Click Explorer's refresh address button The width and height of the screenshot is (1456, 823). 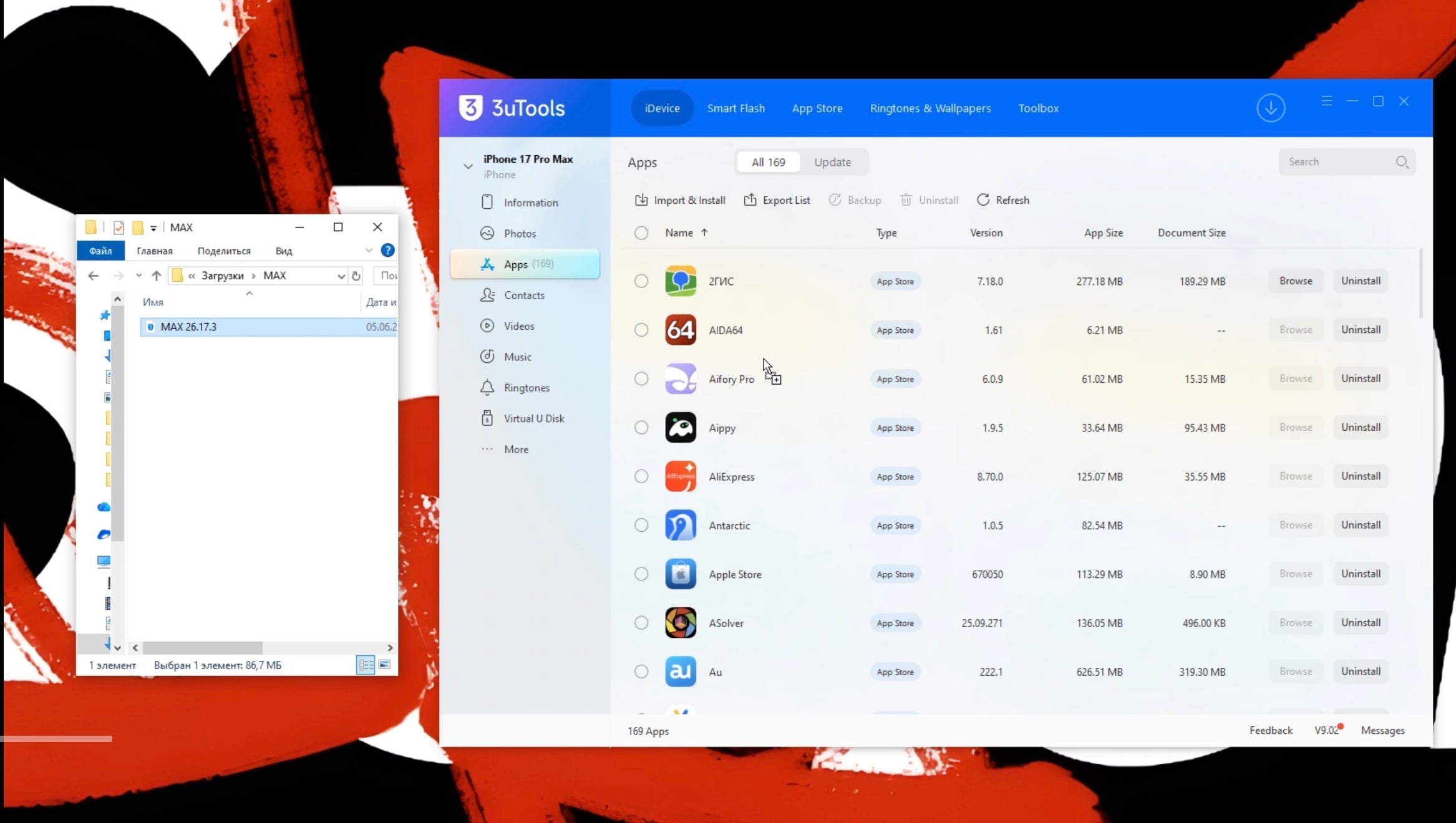(x=356, y=276)
